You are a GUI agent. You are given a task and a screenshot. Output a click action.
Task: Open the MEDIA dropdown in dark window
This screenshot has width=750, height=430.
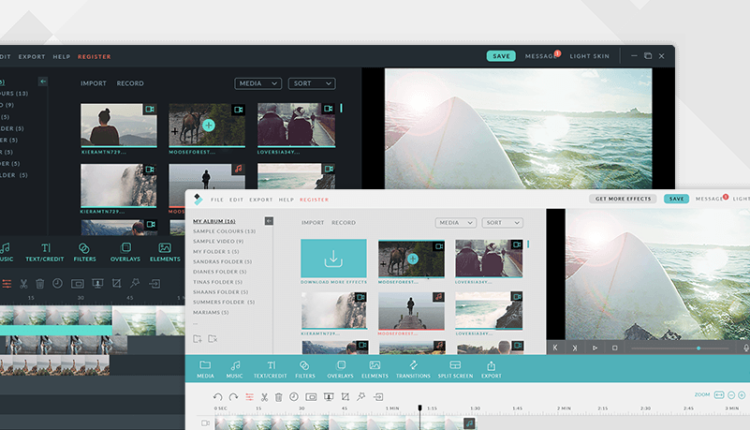point(258,83)
